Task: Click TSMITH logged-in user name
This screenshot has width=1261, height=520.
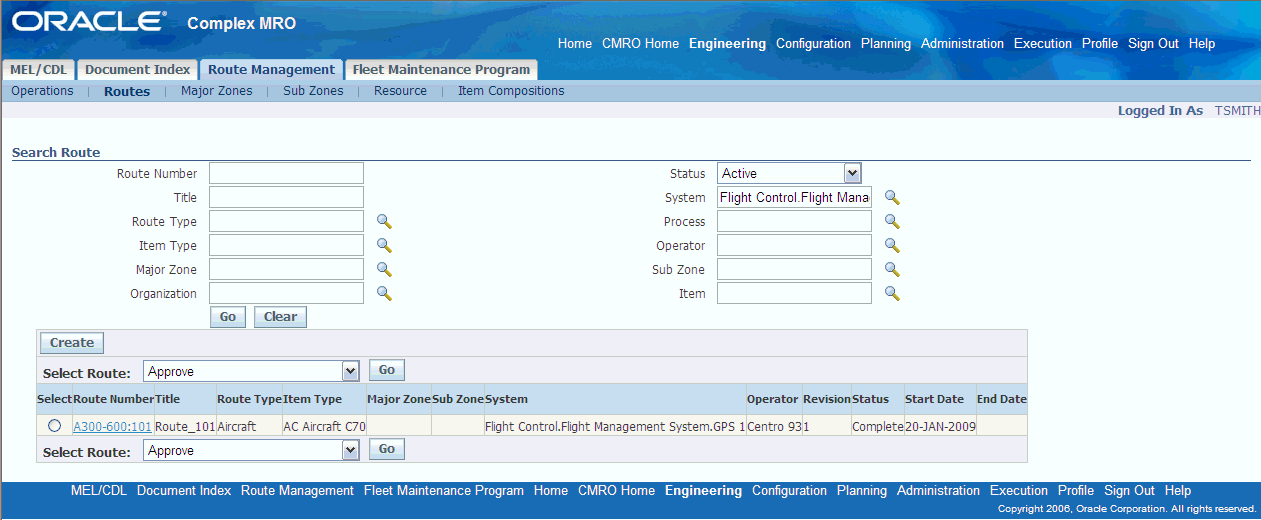Action: pyautogui.click(x=1237, y=111)
